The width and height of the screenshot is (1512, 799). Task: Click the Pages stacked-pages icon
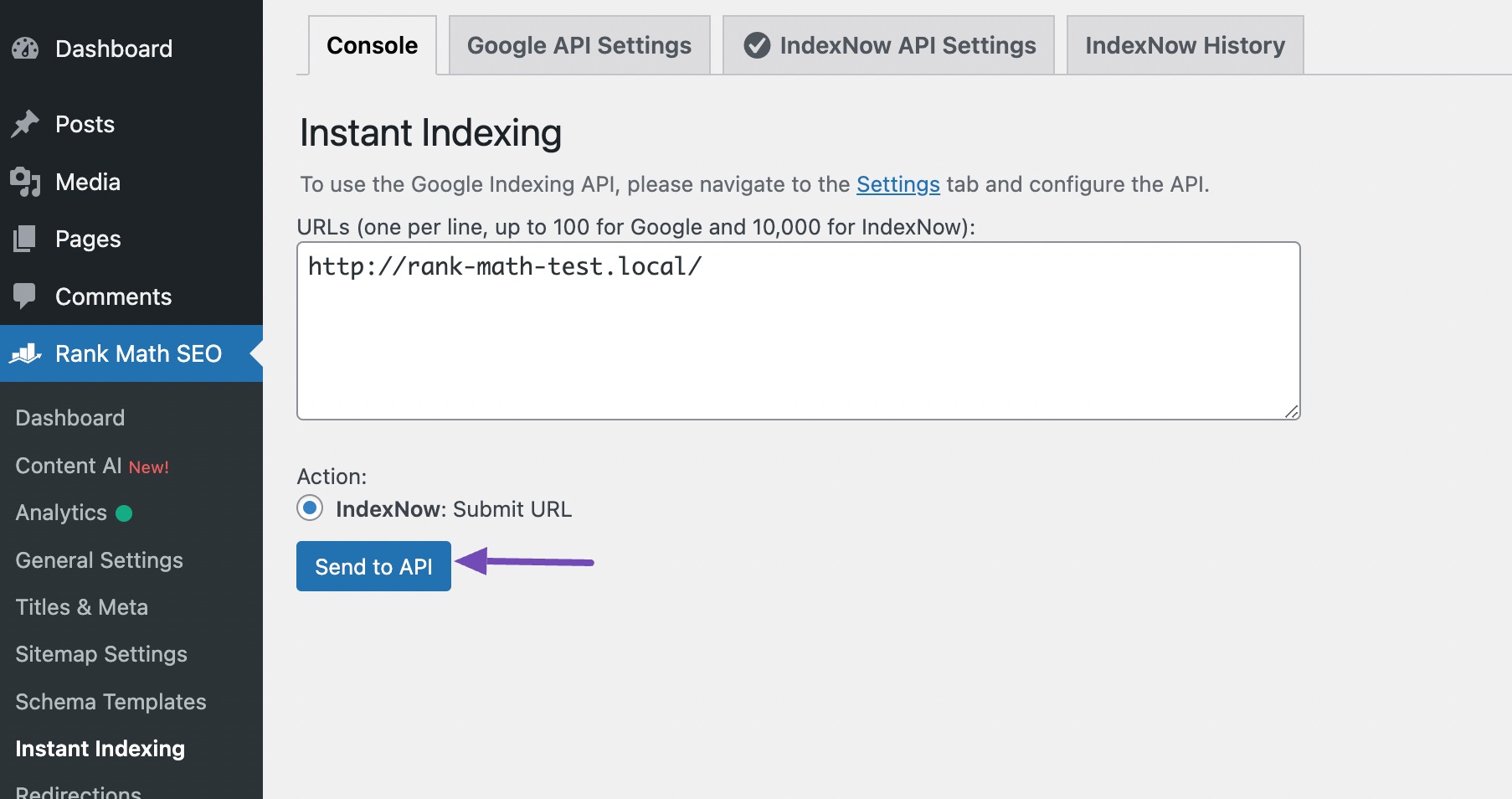click(26, 239)
